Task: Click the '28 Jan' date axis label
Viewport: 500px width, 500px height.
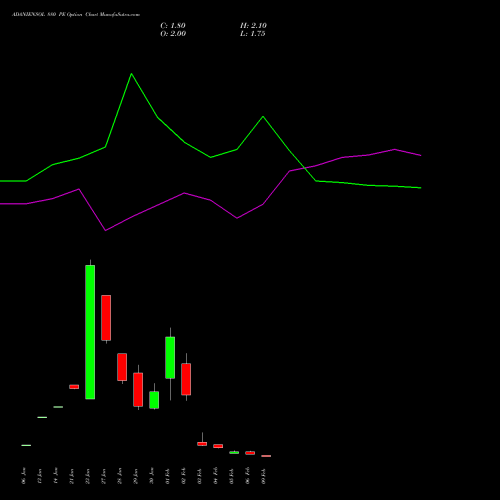Action: coord(120,476)
